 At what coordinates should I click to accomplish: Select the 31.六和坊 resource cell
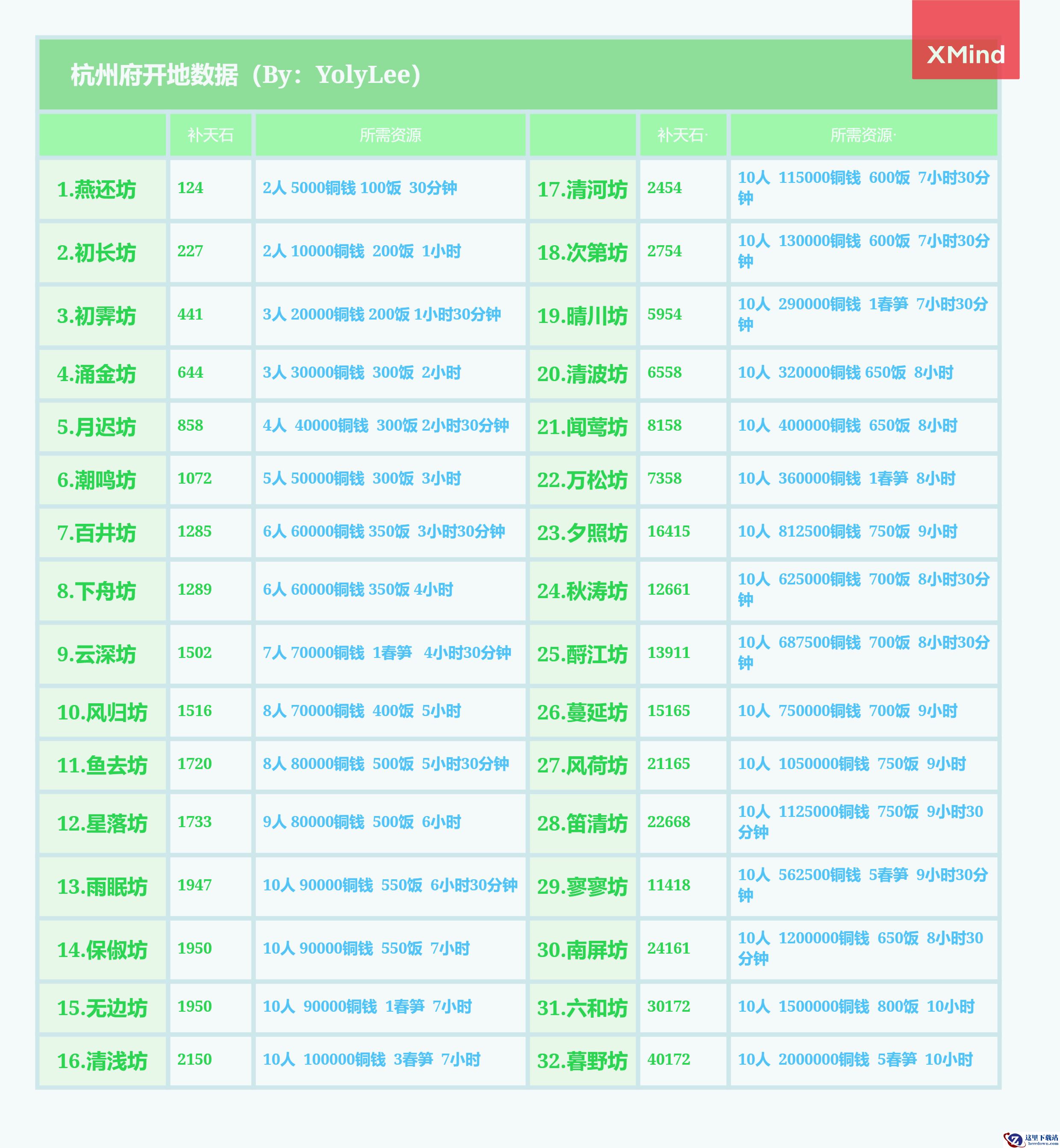click(x=856, y=1006)
